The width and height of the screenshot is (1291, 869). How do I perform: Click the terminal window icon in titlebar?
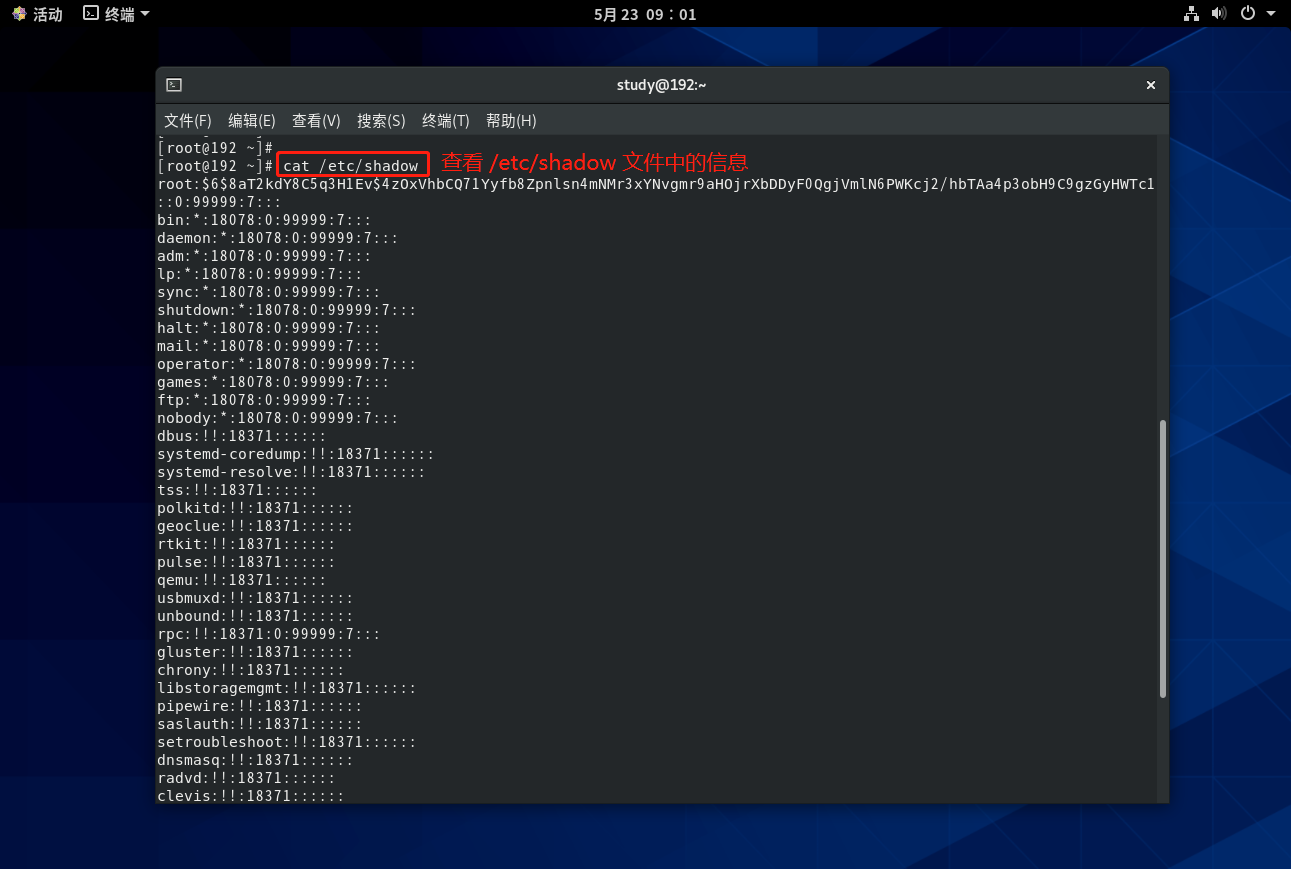174,85
